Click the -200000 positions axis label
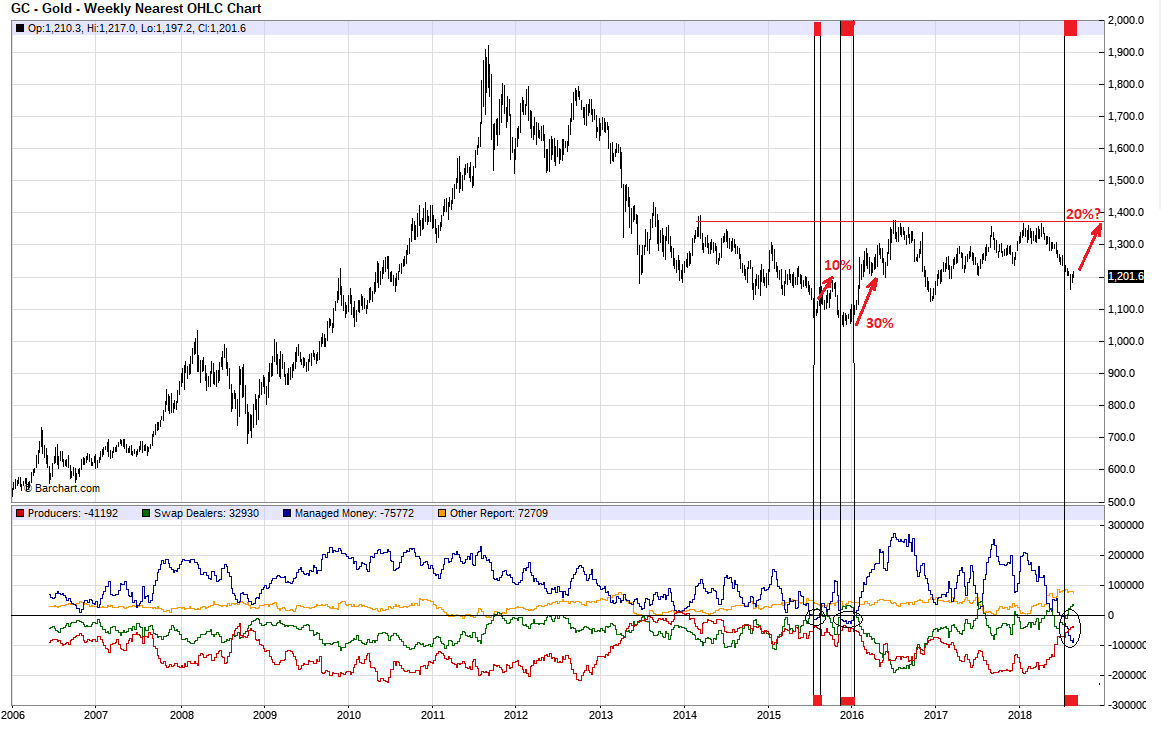This screenshot has height=734, width=1161. (x=1125, y=675)
